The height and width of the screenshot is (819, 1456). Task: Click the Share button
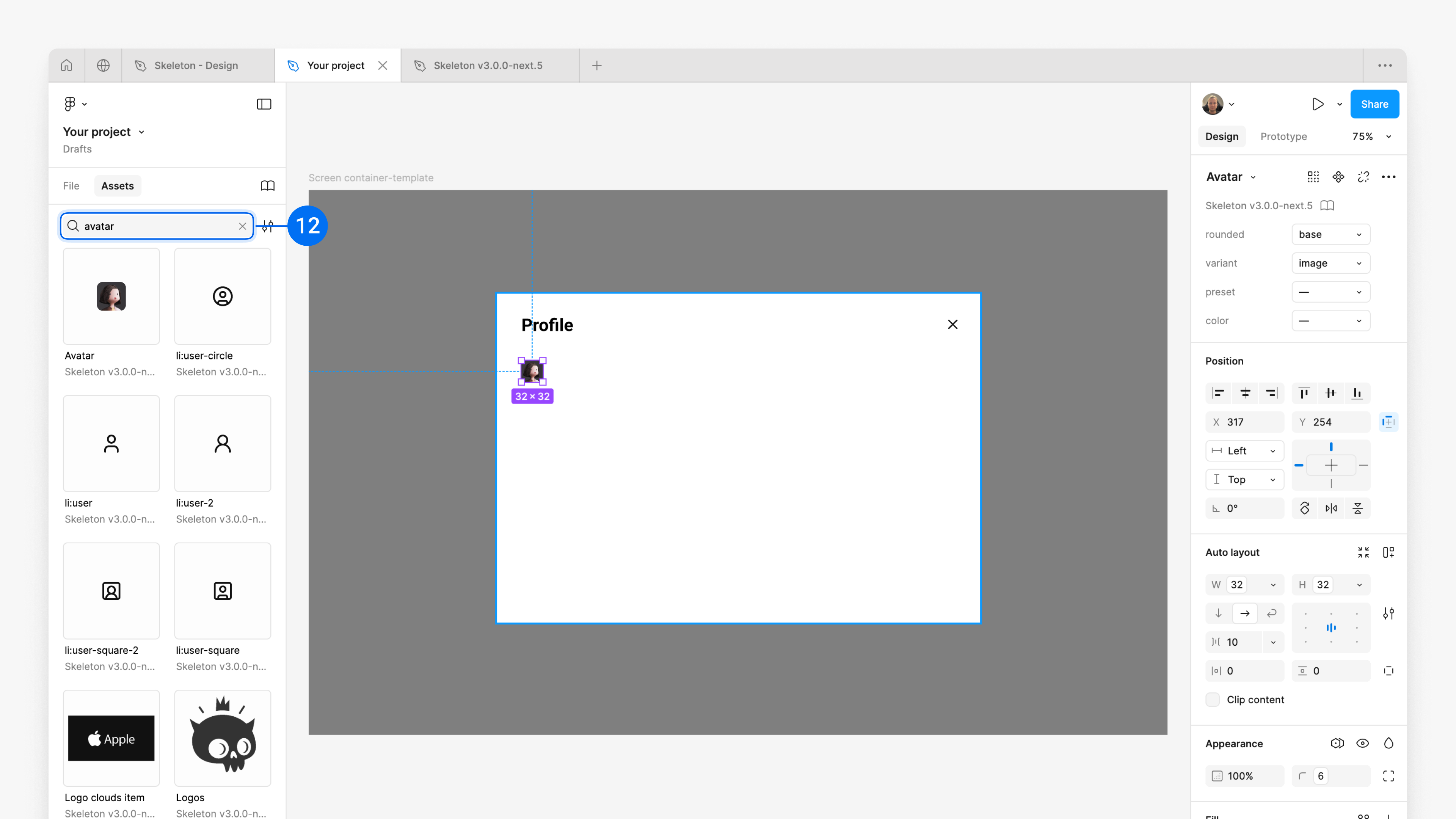1374,104
